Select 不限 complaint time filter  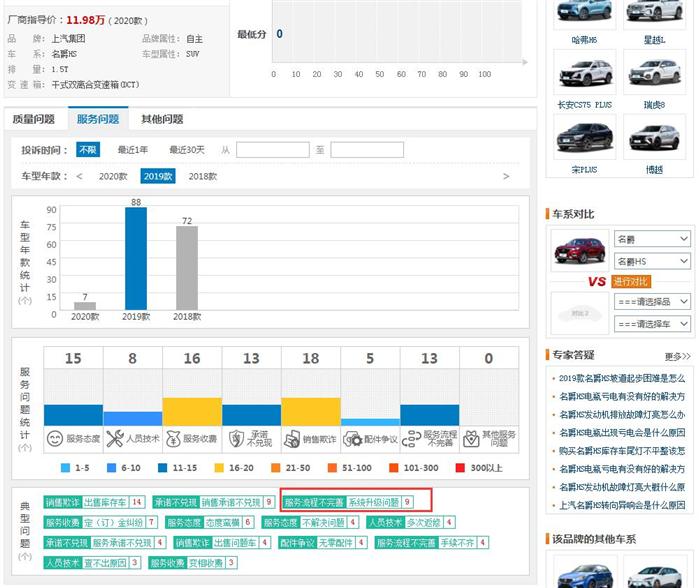point(88,150)
